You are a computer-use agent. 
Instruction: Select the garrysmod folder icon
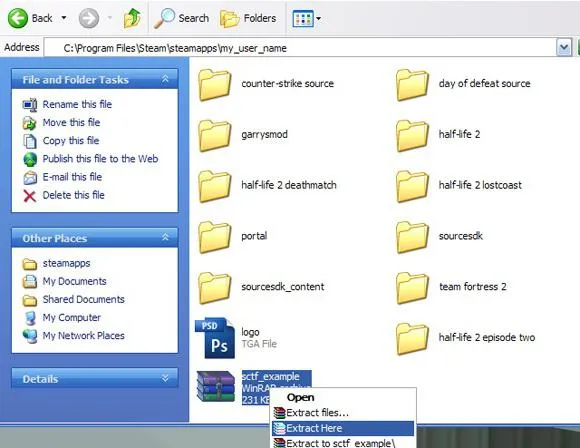[x=215, y=136]
